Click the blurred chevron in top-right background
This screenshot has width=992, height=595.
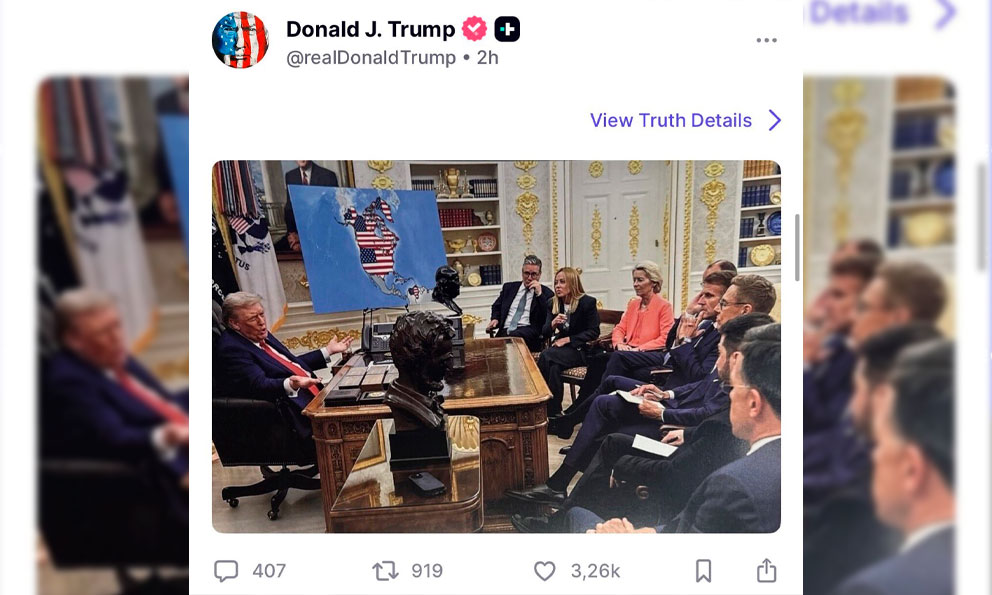pos(945,14)
